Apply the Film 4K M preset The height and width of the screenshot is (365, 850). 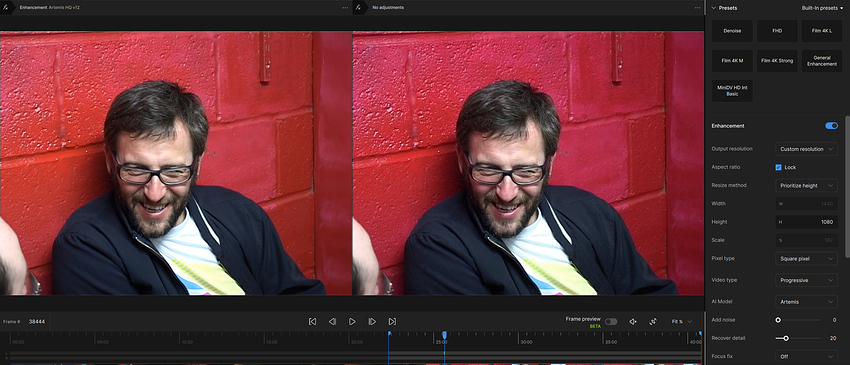pyautogui.click(x=732, y=61)
